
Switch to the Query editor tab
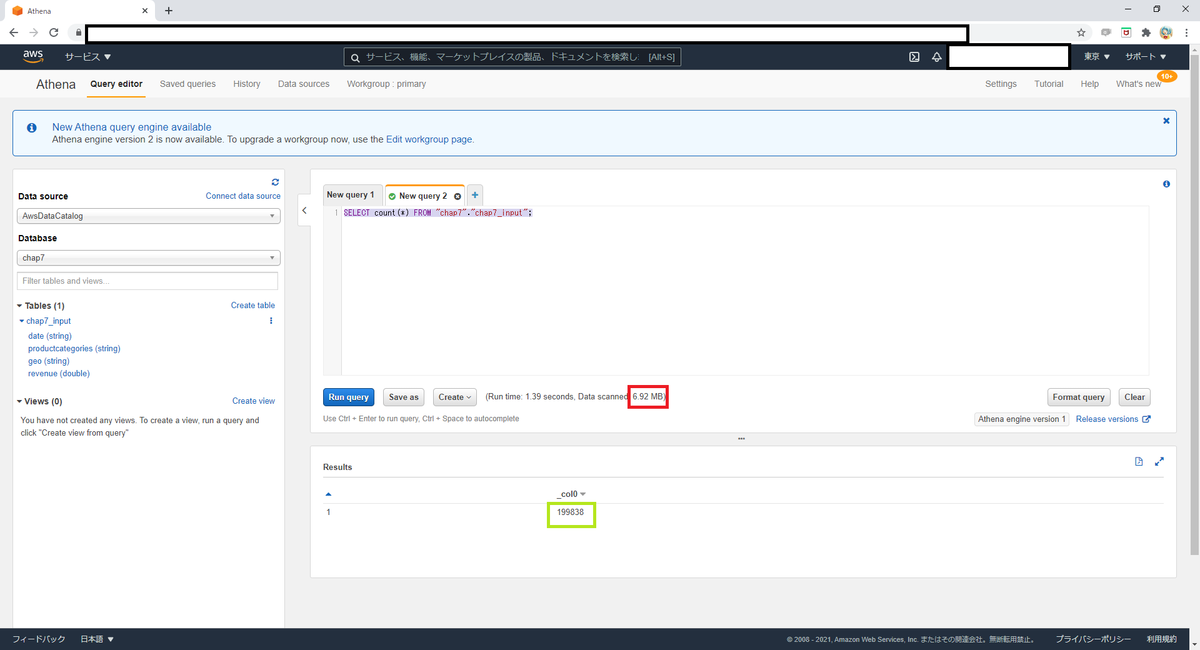click(116, 84)
